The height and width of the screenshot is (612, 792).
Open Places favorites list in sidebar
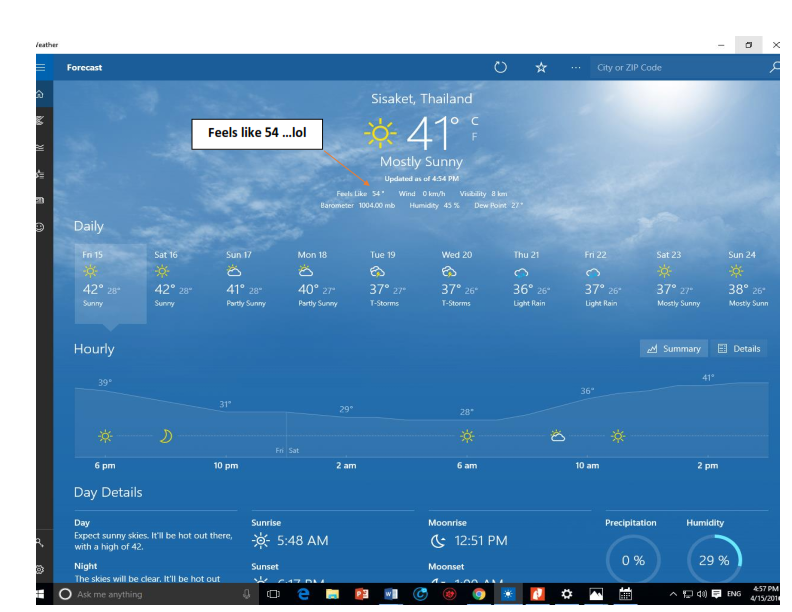pyautogui.click(x=40, y=174)
